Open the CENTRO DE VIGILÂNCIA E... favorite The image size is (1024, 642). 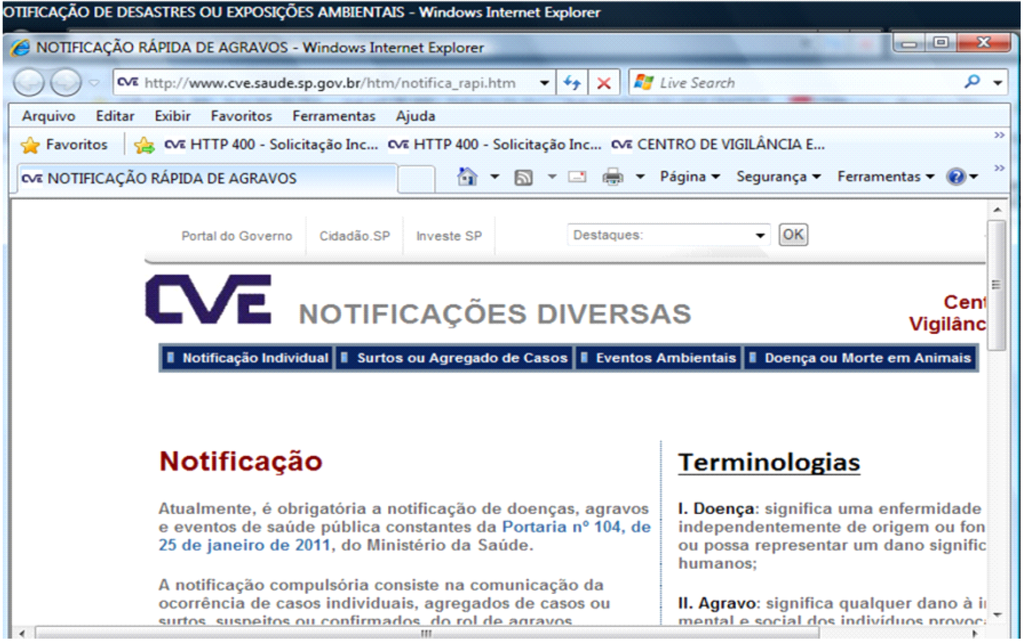[x=718, y=144]
